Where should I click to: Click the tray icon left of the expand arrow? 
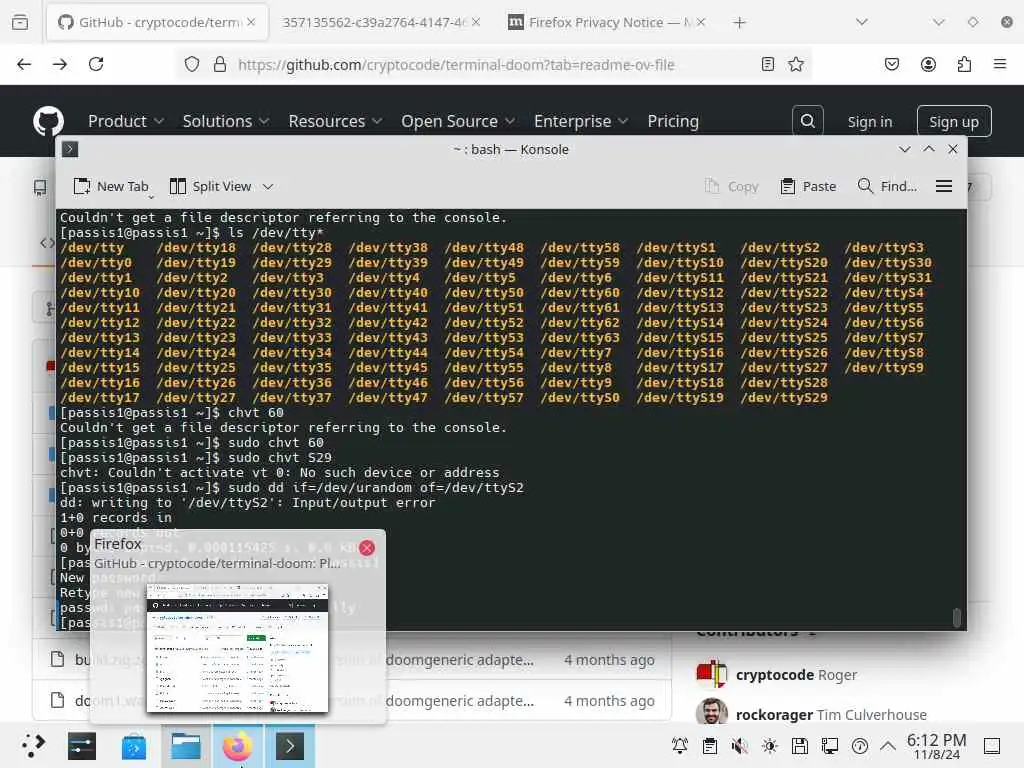pyautogui.click(x=860, y=746)
